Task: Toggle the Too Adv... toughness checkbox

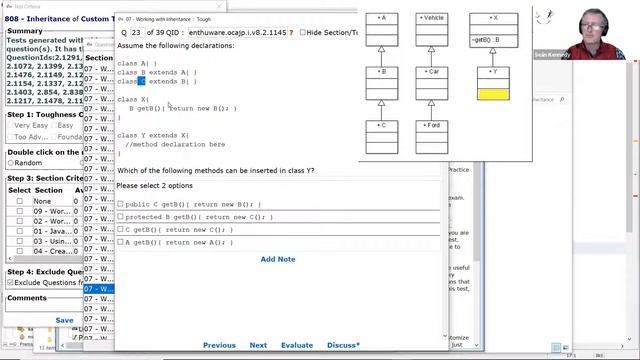Action: 11,137
